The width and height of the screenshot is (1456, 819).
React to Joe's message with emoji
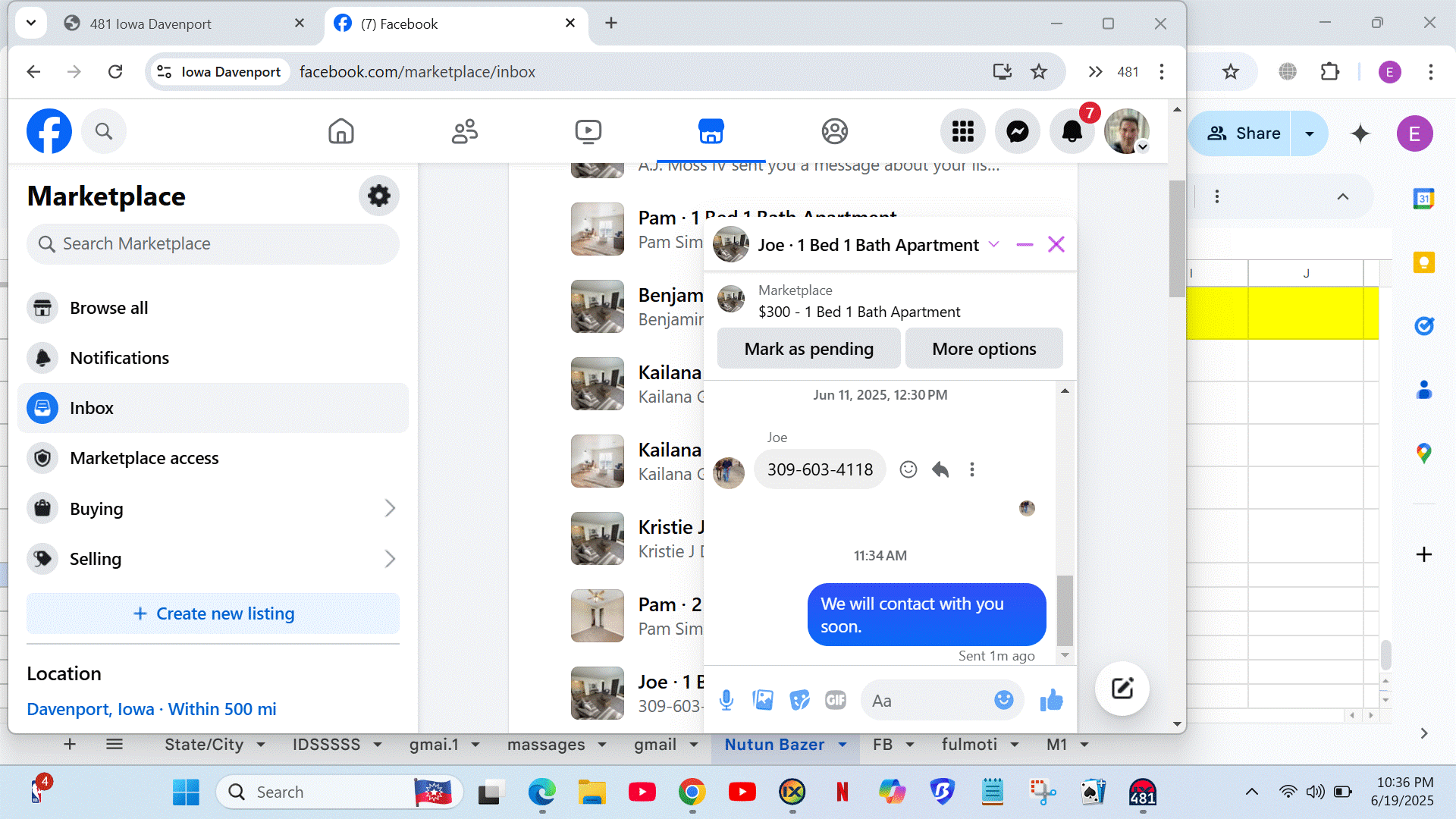[908, 469]
